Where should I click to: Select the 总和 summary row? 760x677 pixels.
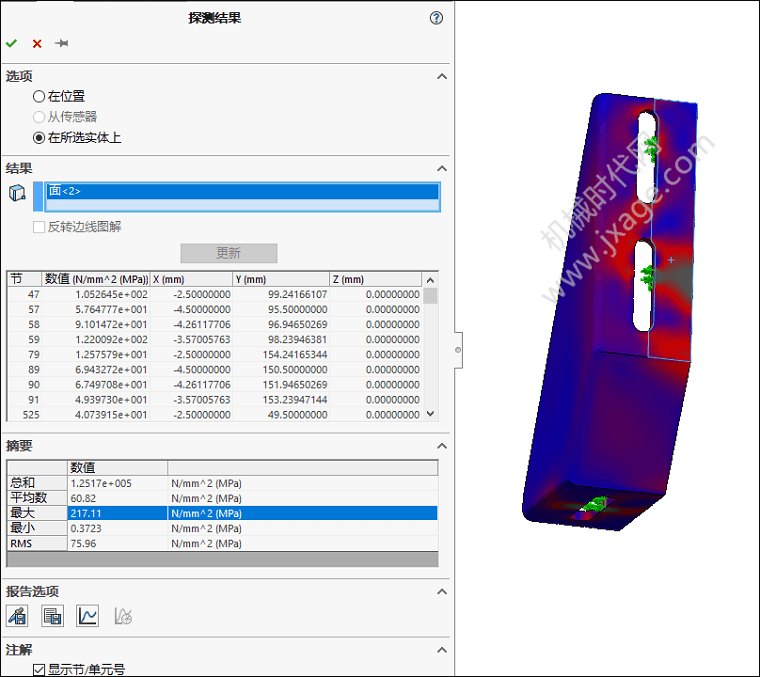[222, 483]
